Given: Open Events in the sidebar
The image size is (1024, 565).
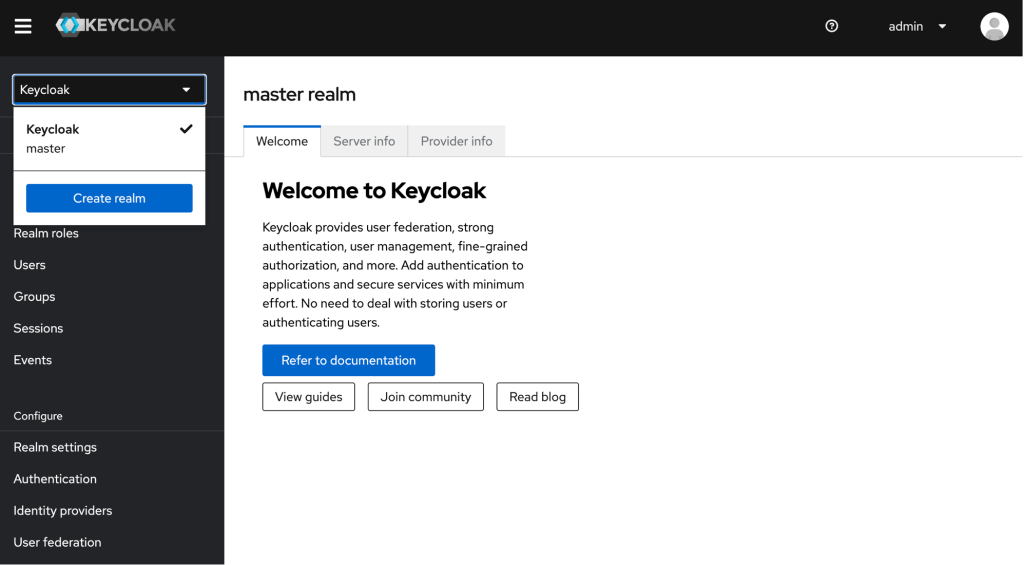Looking at the screenshot, I should (x=32, y=360).
